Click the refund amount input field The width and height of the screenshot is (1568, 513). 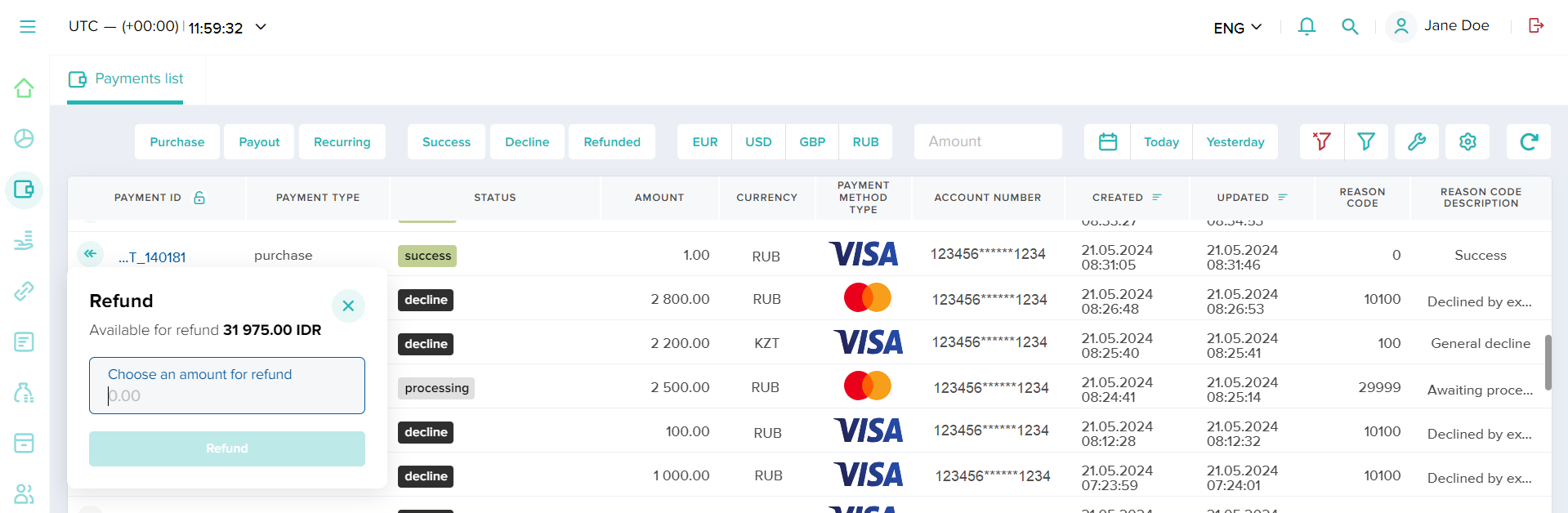pyautogui.click(x=227, y=395)
